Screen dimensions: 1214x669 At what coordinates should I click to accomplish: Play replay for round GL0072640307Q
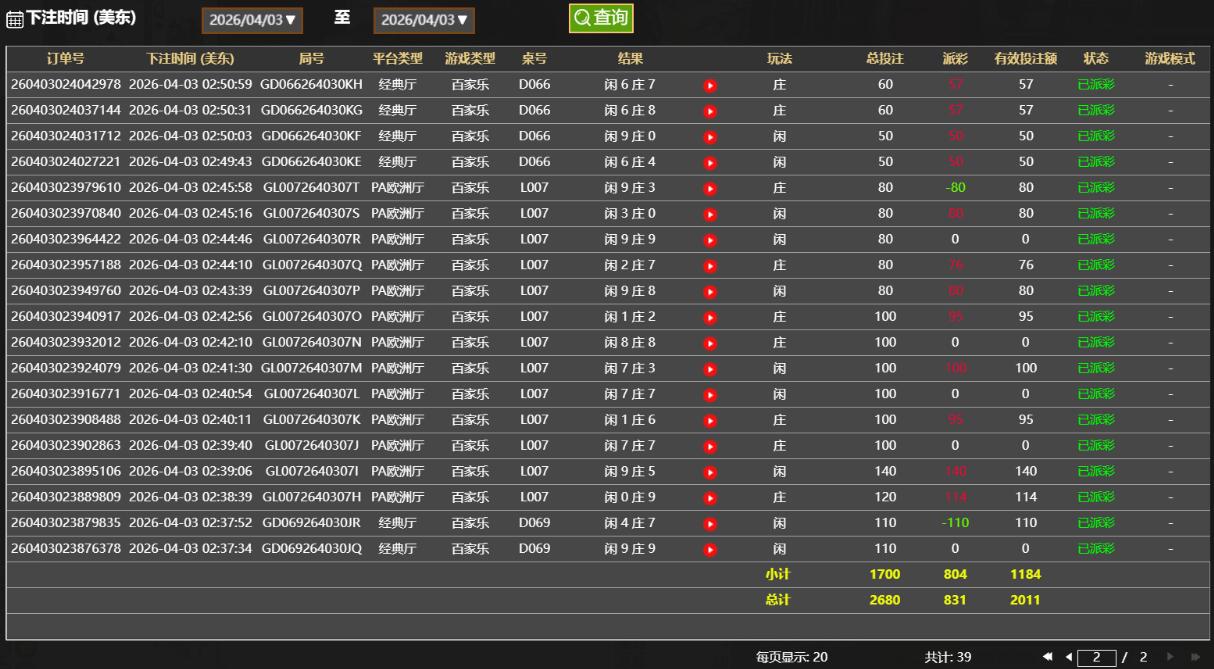[710, 265]
